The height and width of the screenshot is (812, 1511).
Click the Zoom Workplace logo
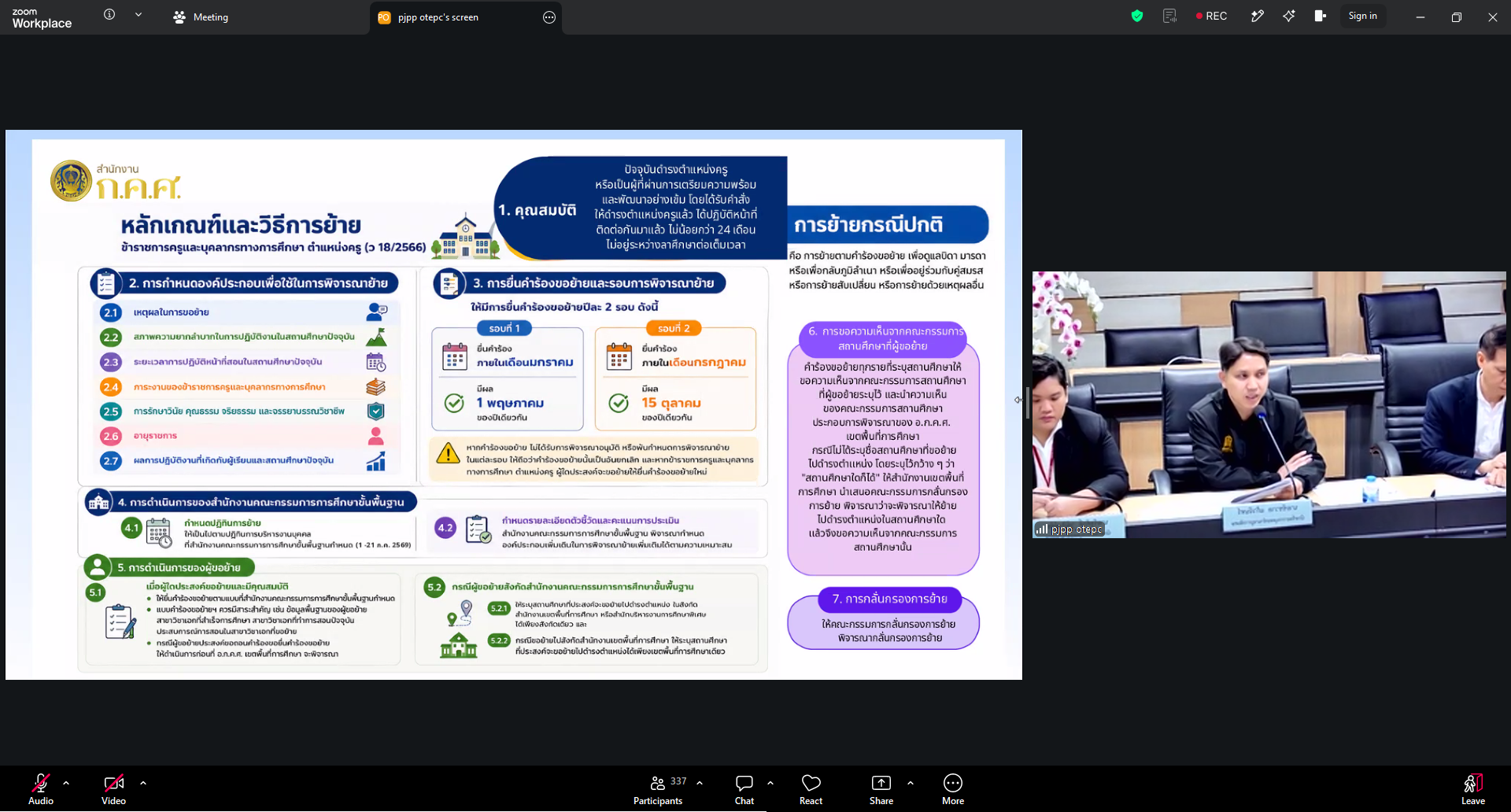(x=42, y=18)
